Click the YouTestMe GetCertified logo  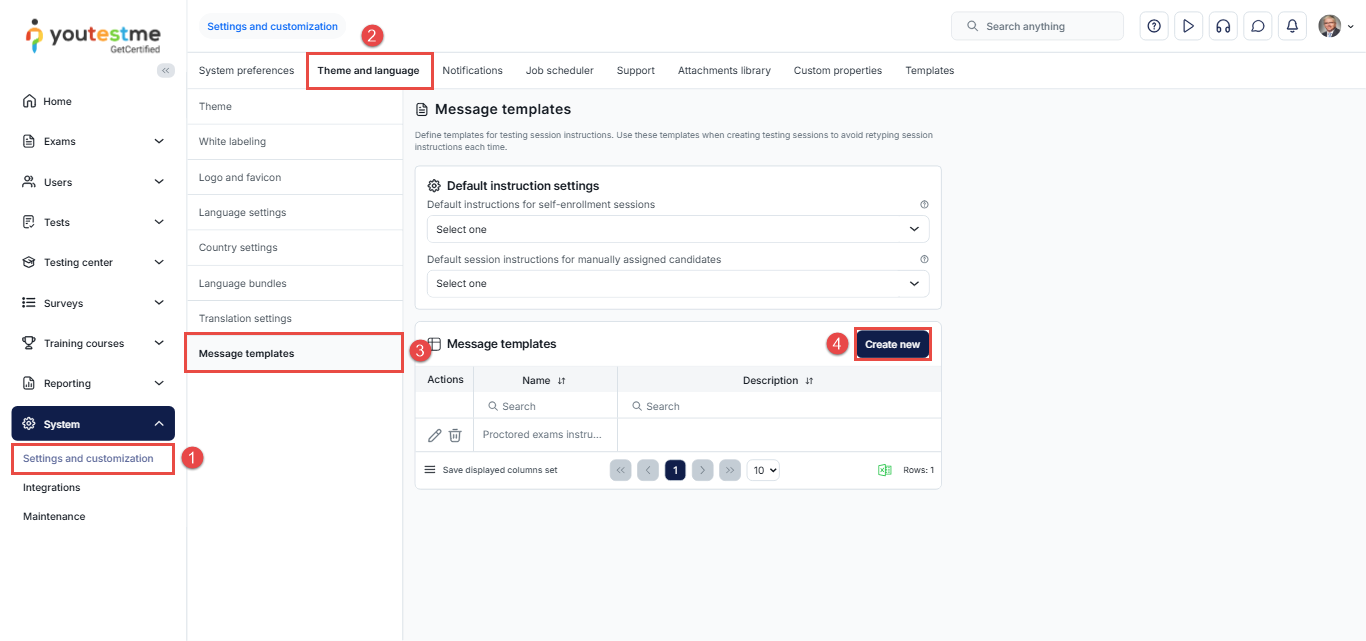click(x=93, y=36)
